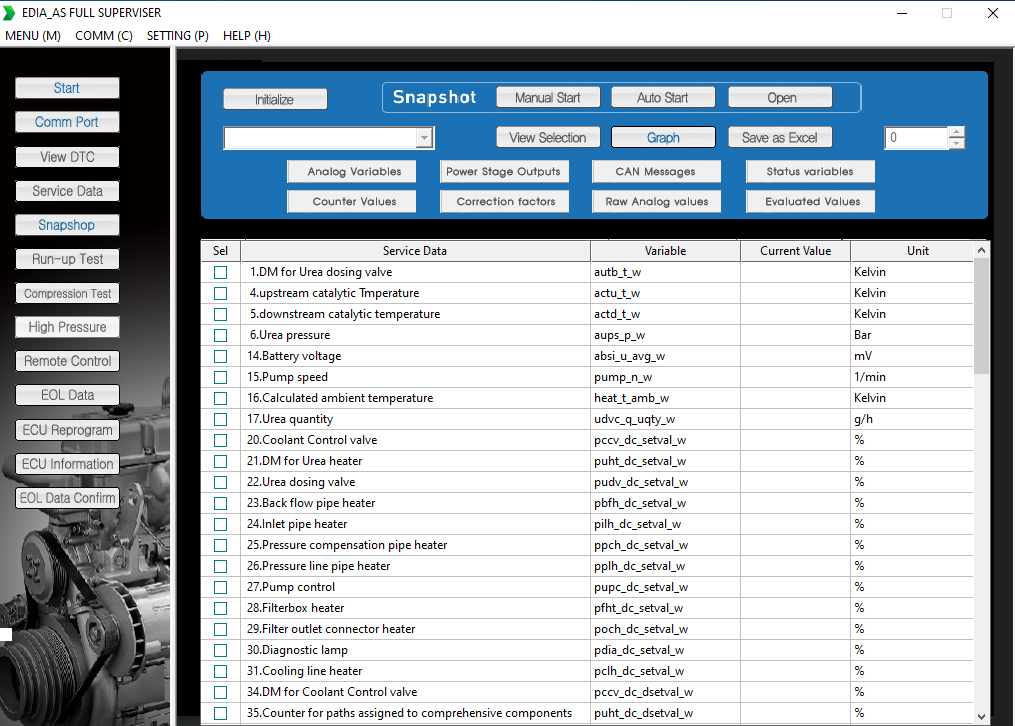Screen dimensions: 1015x726
Task: Check the 6.Urea pressure row
Action: point(221,335)
